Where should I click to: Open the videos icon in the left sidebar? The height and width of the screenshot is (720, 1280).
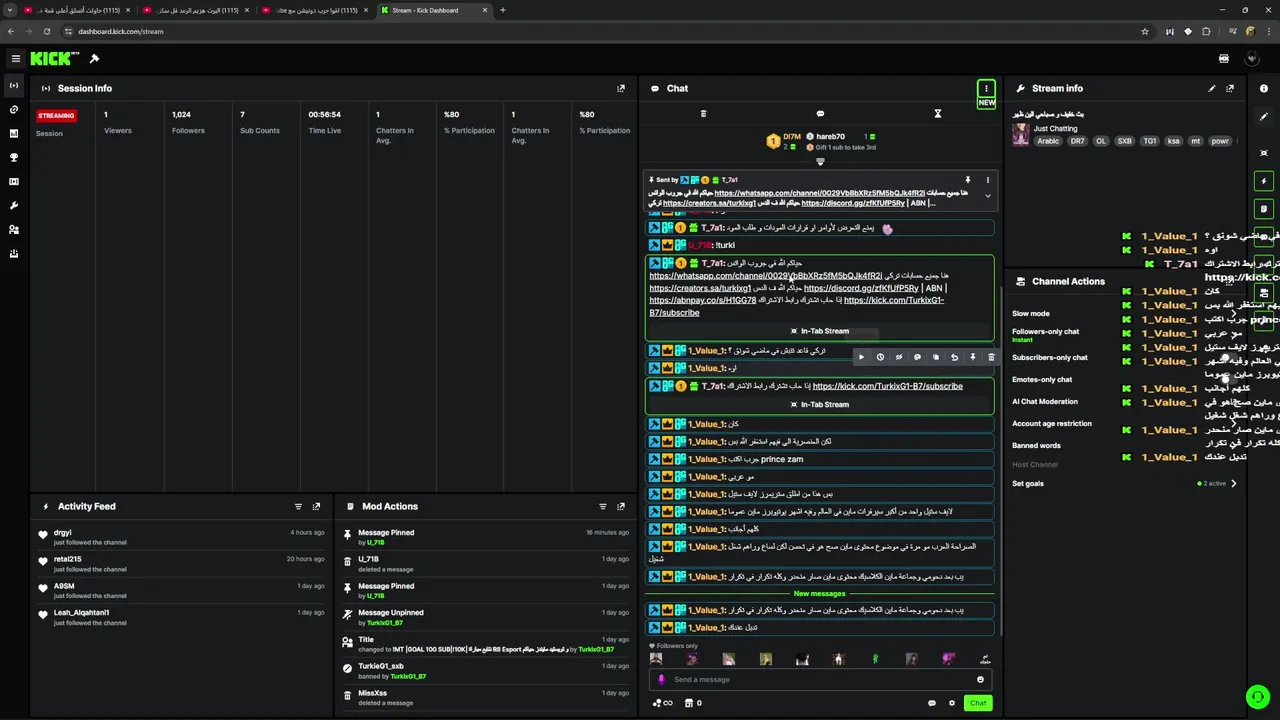[x=14, y=182]
